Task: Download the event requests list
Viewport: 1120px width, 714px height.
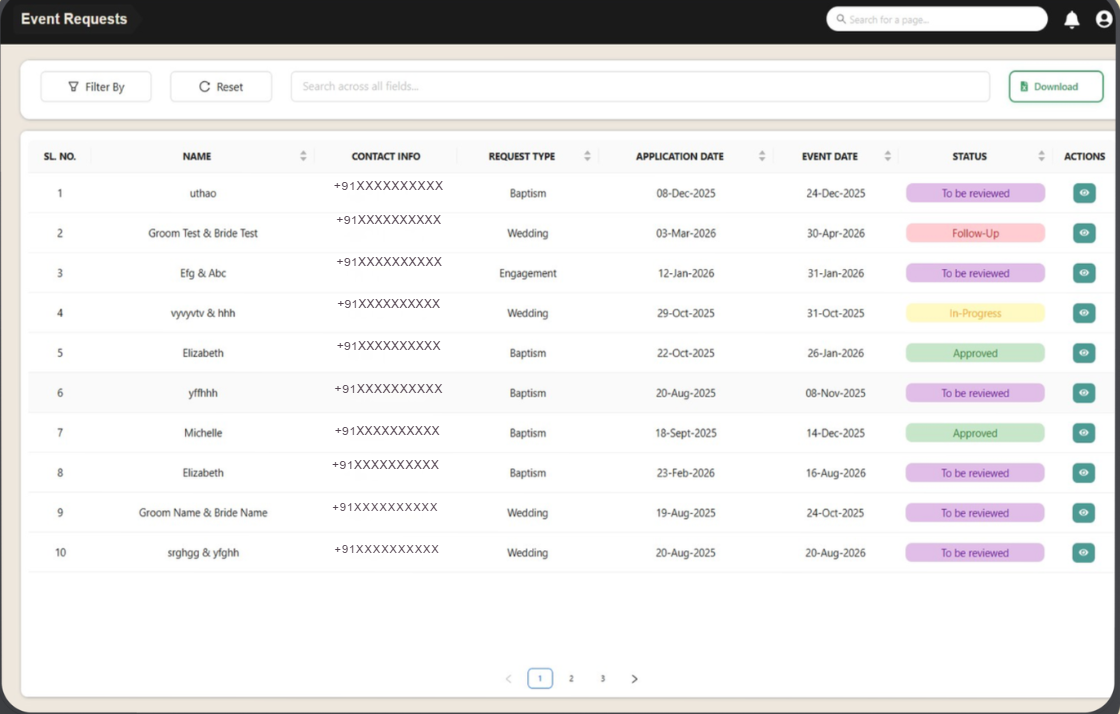Action: click(x=1055, y=87)
